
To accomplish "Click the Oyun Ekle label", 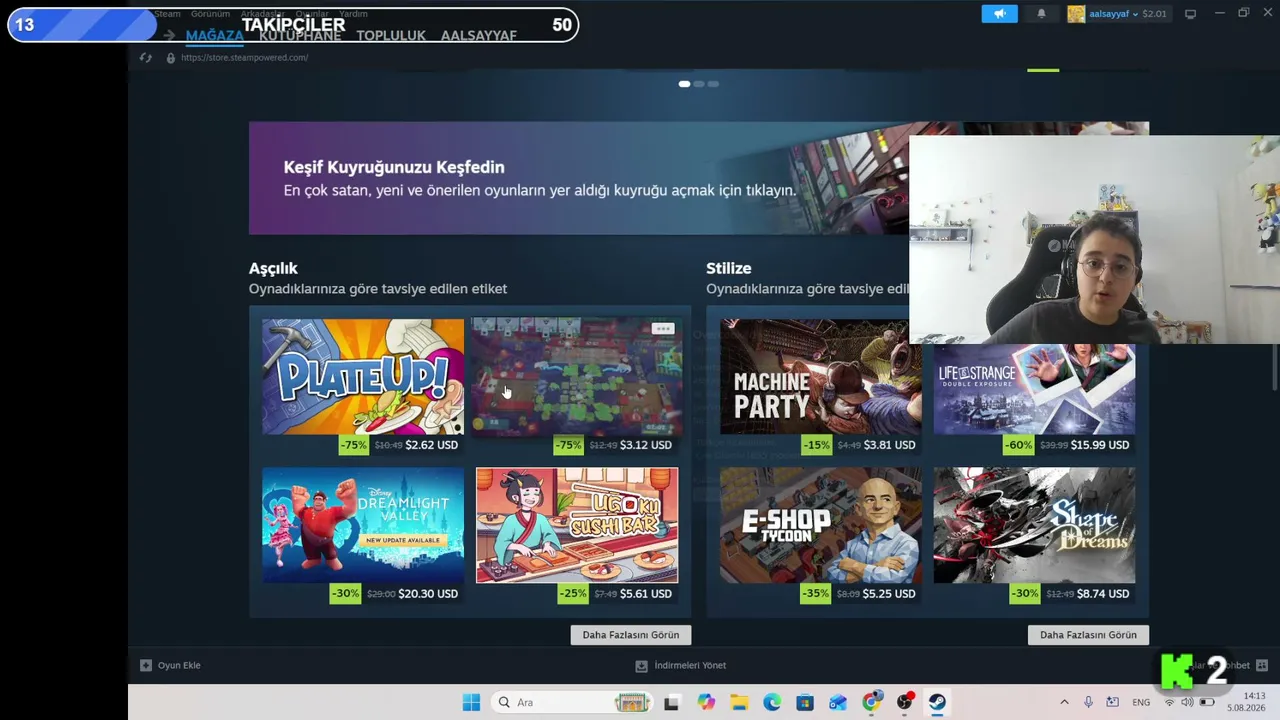I will tap(179, 665).
